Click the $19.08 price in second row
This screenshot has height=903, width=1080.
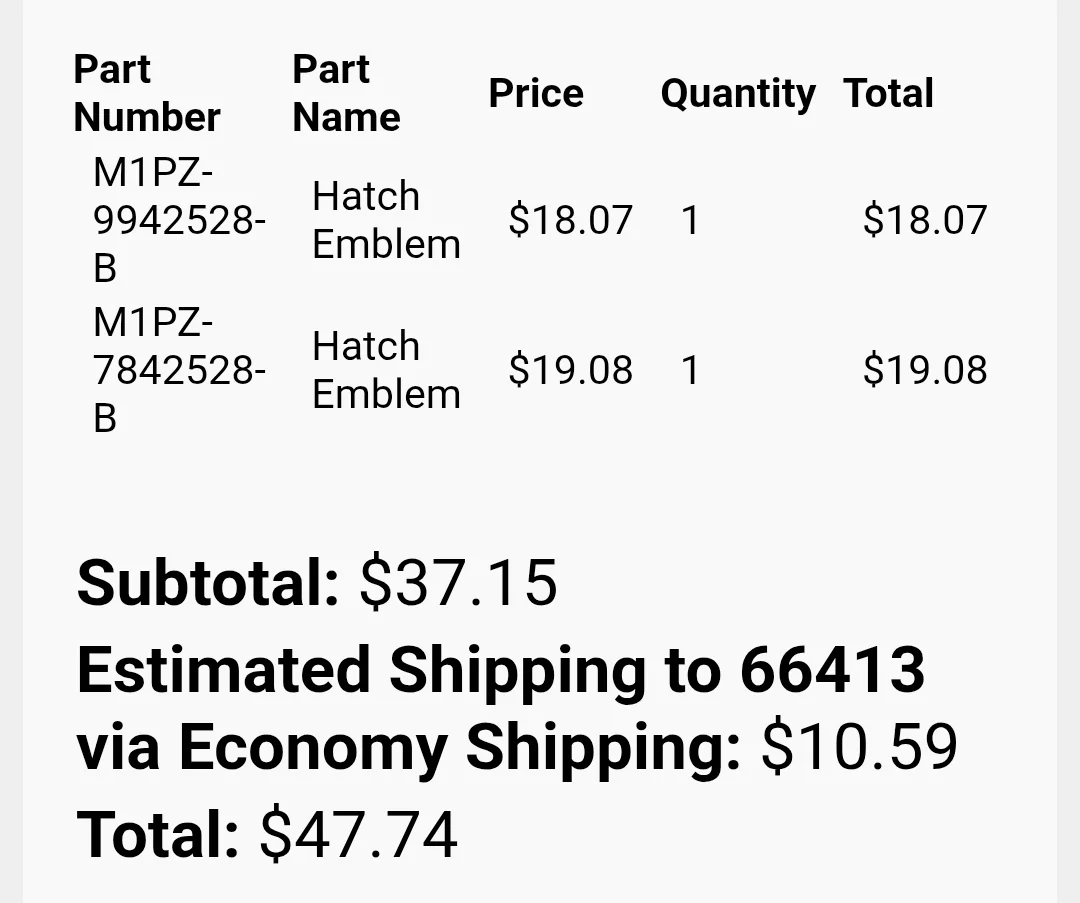click(570, 370)
